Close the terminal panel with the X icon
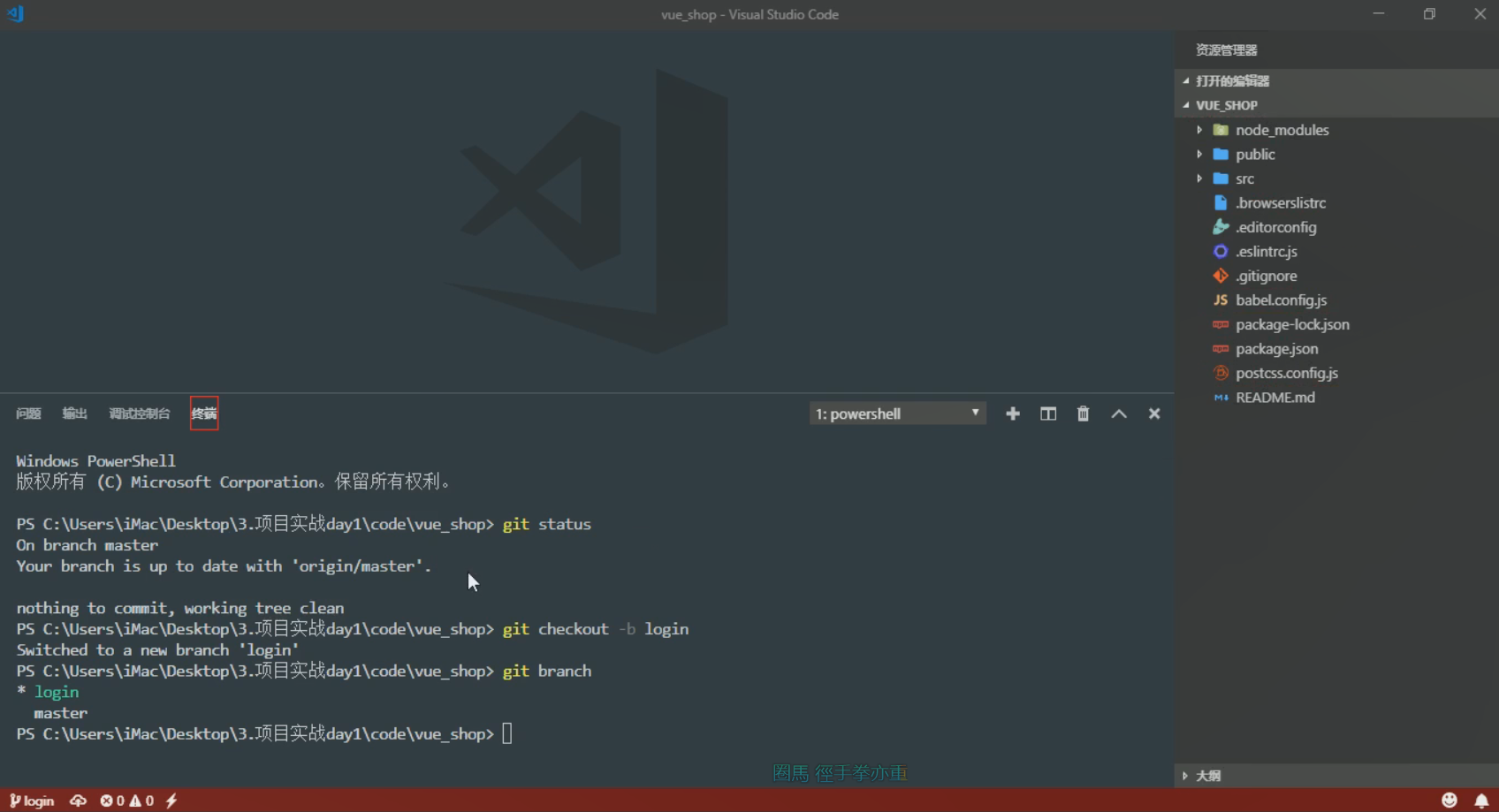This screenshot has height=812, width=1499. pos(1154,414)
